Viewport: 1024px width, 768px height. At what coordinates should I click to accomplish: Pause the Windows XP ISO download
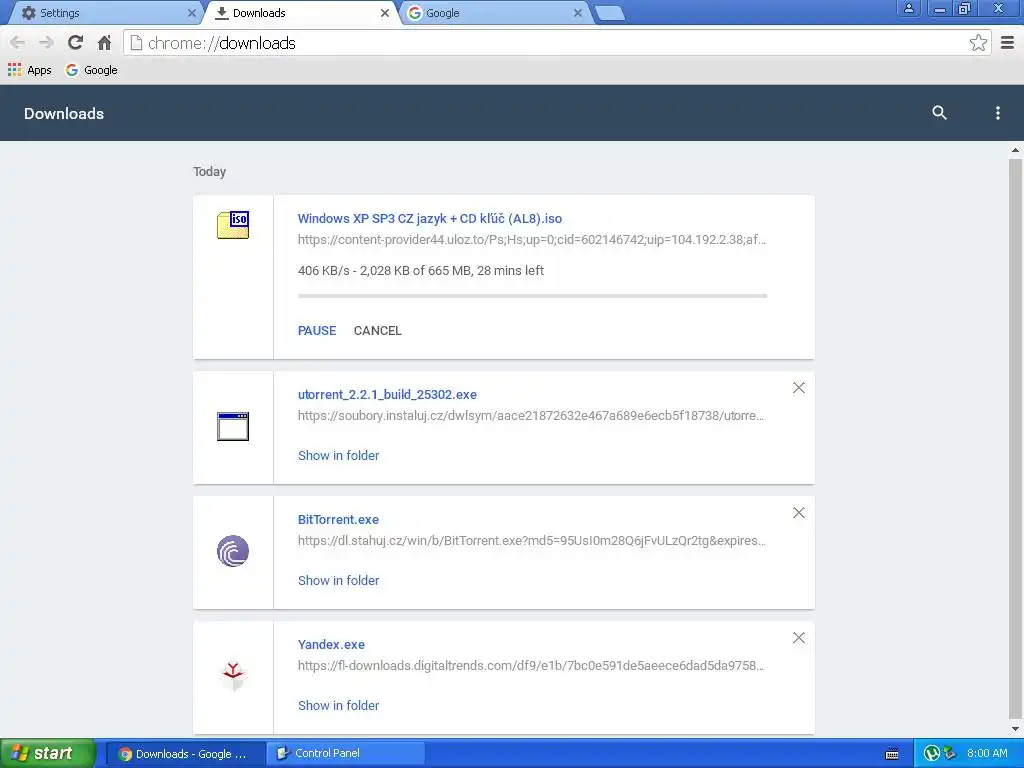[x=317, y=330]
